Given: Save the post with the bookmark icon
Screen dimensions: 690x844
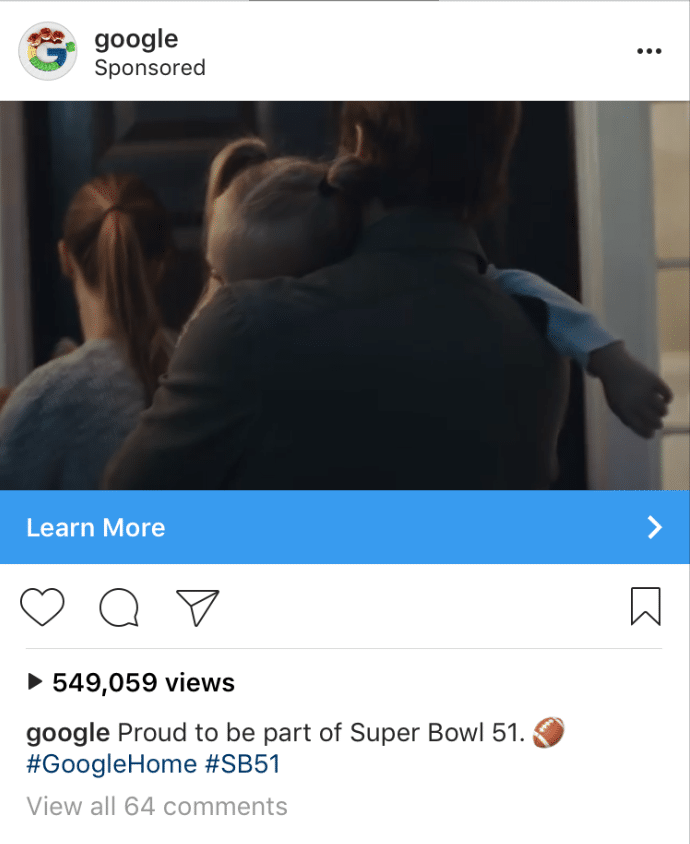Looking at the screenshot, I should 645,607.
